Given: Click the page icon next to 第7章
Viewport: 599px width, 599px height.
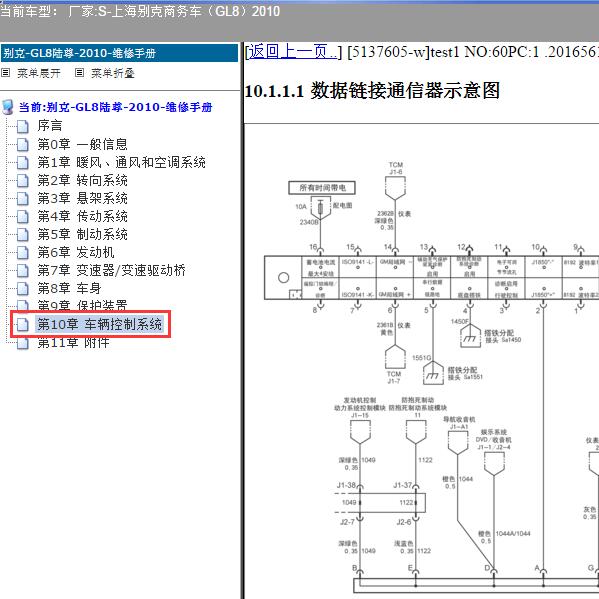Looking at the screenshot, I should (x=23, y=270).
